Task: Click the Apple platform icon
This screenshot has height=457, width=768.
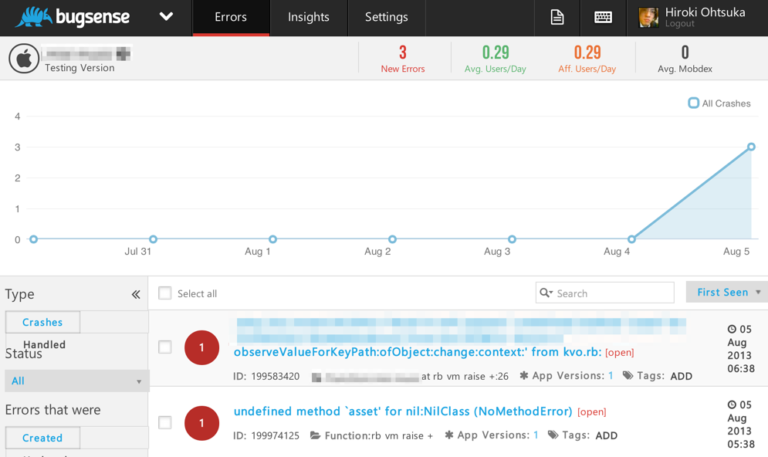Action: pyautogui.click(x=23, y=59)
